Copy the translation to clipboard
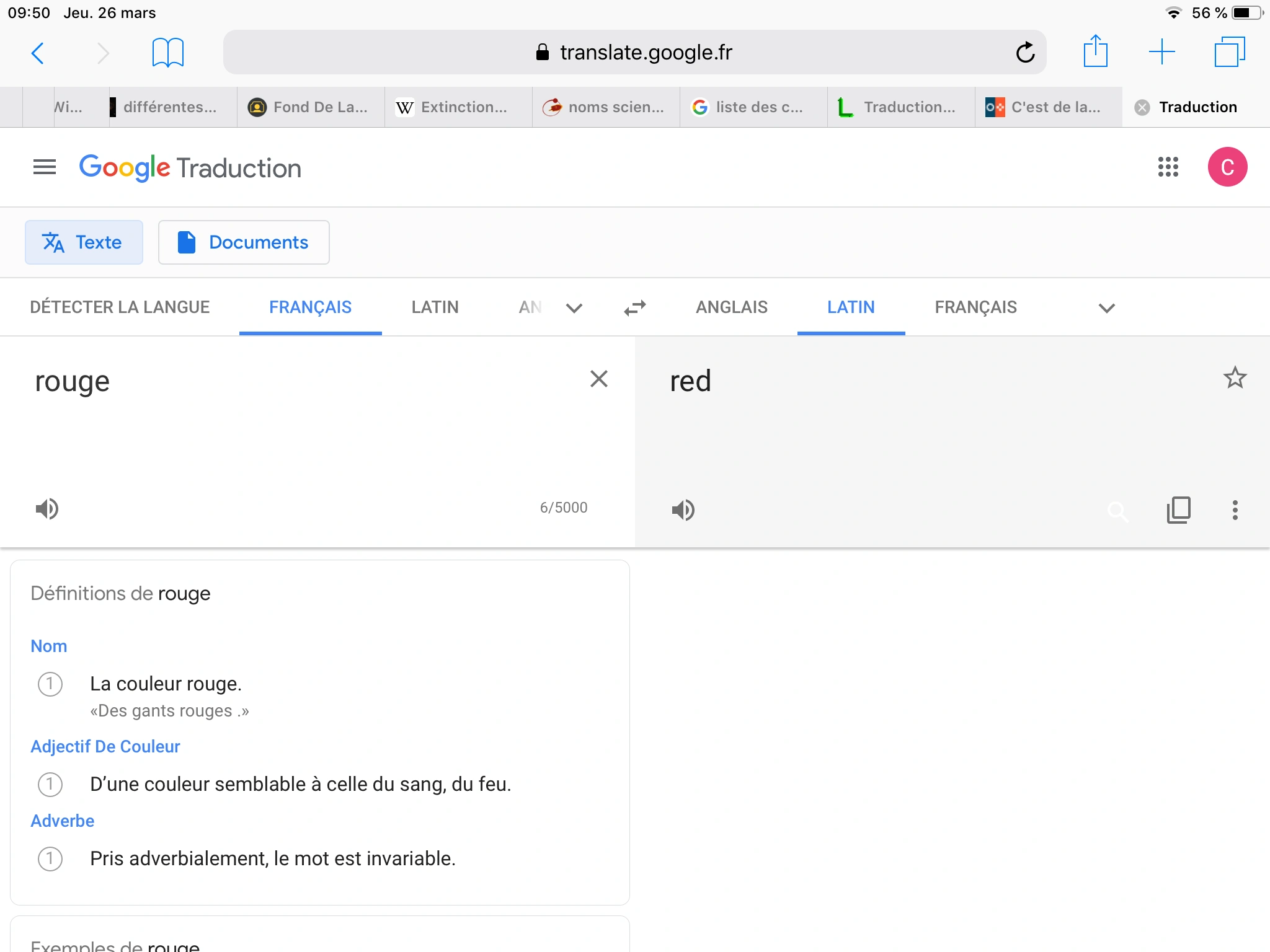Image resolution: width=1270 pixels, height=952 pixels. [1178, 510]
